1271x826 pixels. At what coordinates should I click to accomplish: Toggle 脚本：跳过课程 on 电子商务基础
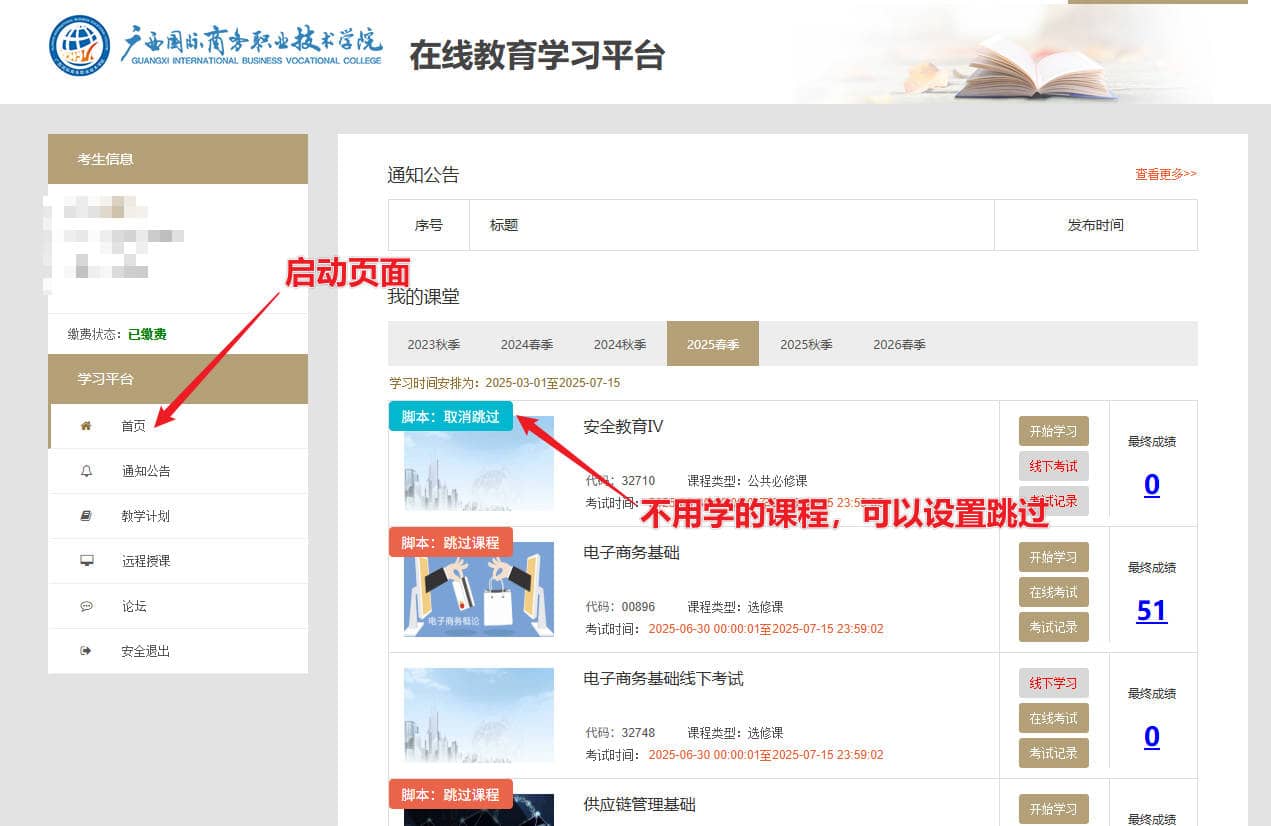point(451,543)
